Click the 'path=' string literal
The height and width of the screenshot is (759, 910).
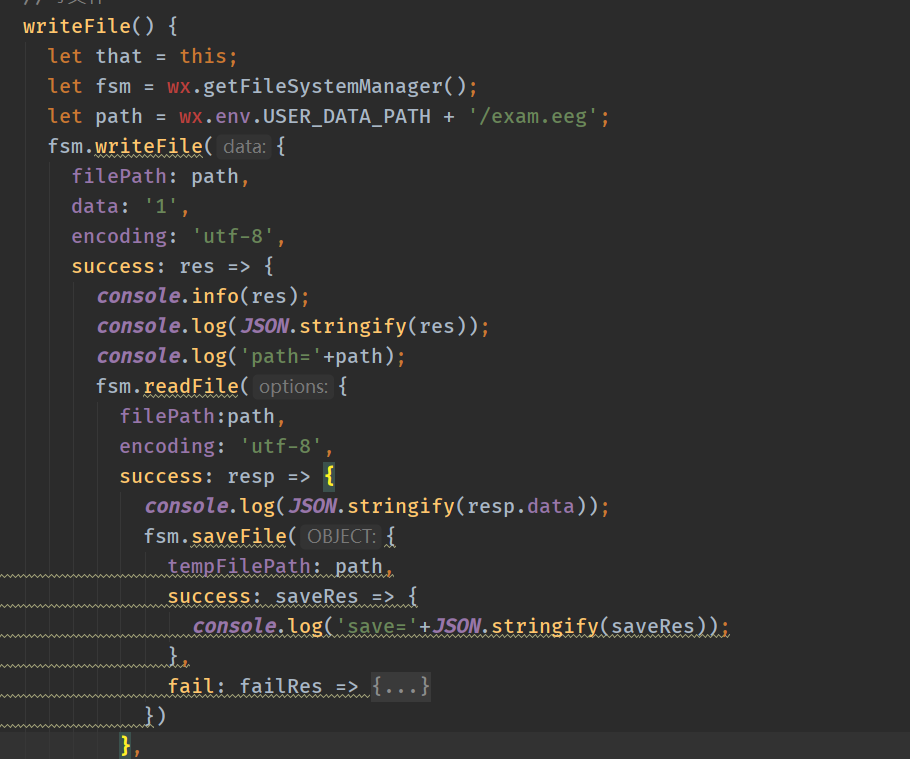(281, 357)
